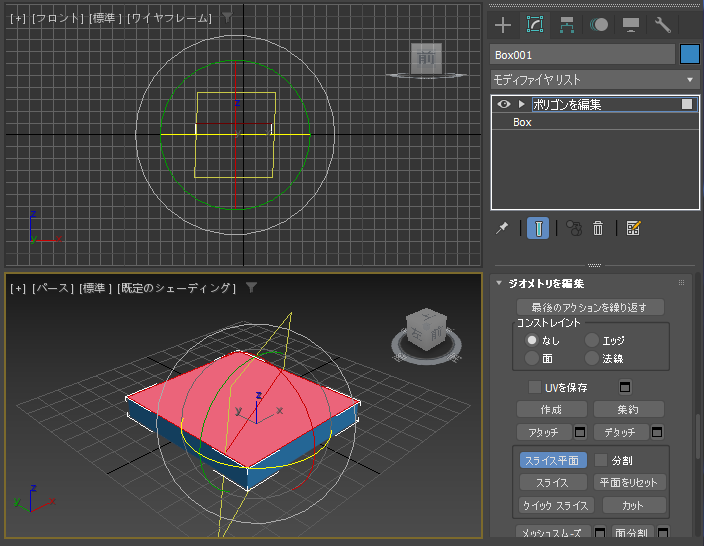Click perspective viewport filter funnel icon
The height and width of the screenshot is (546, 704).
click(251, 287)
